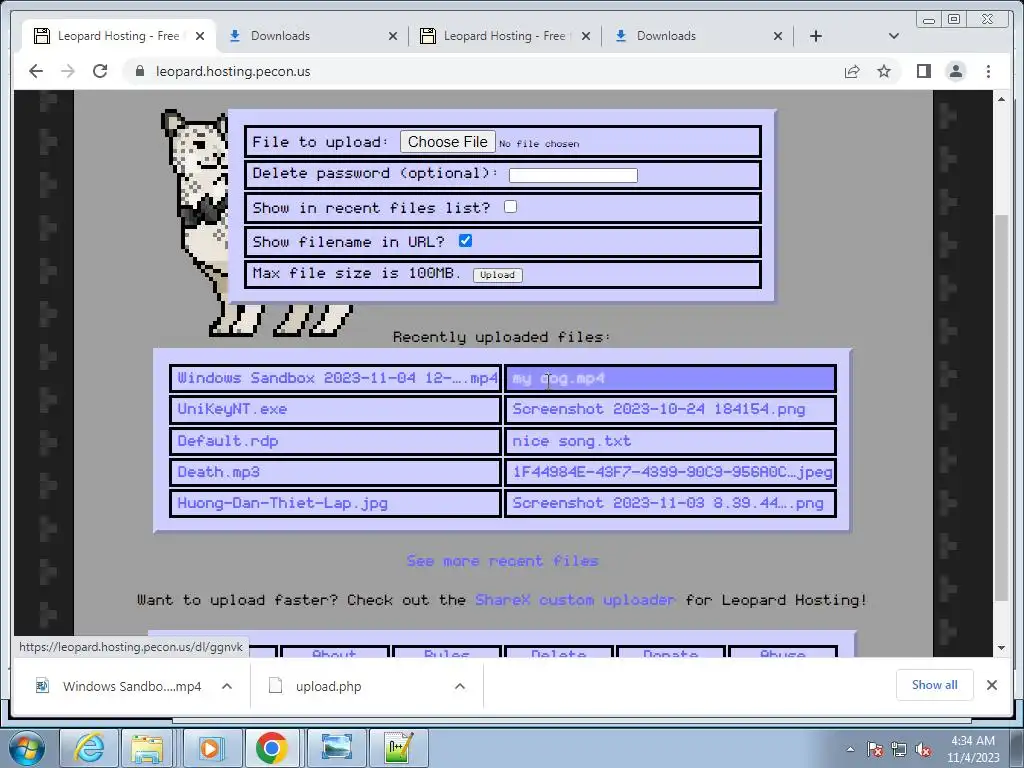This screenshot has width=1024, height=768.
Task: Open Huong-Dan-Thiet-Lap.jpg file link
Action: pos(336,504)
